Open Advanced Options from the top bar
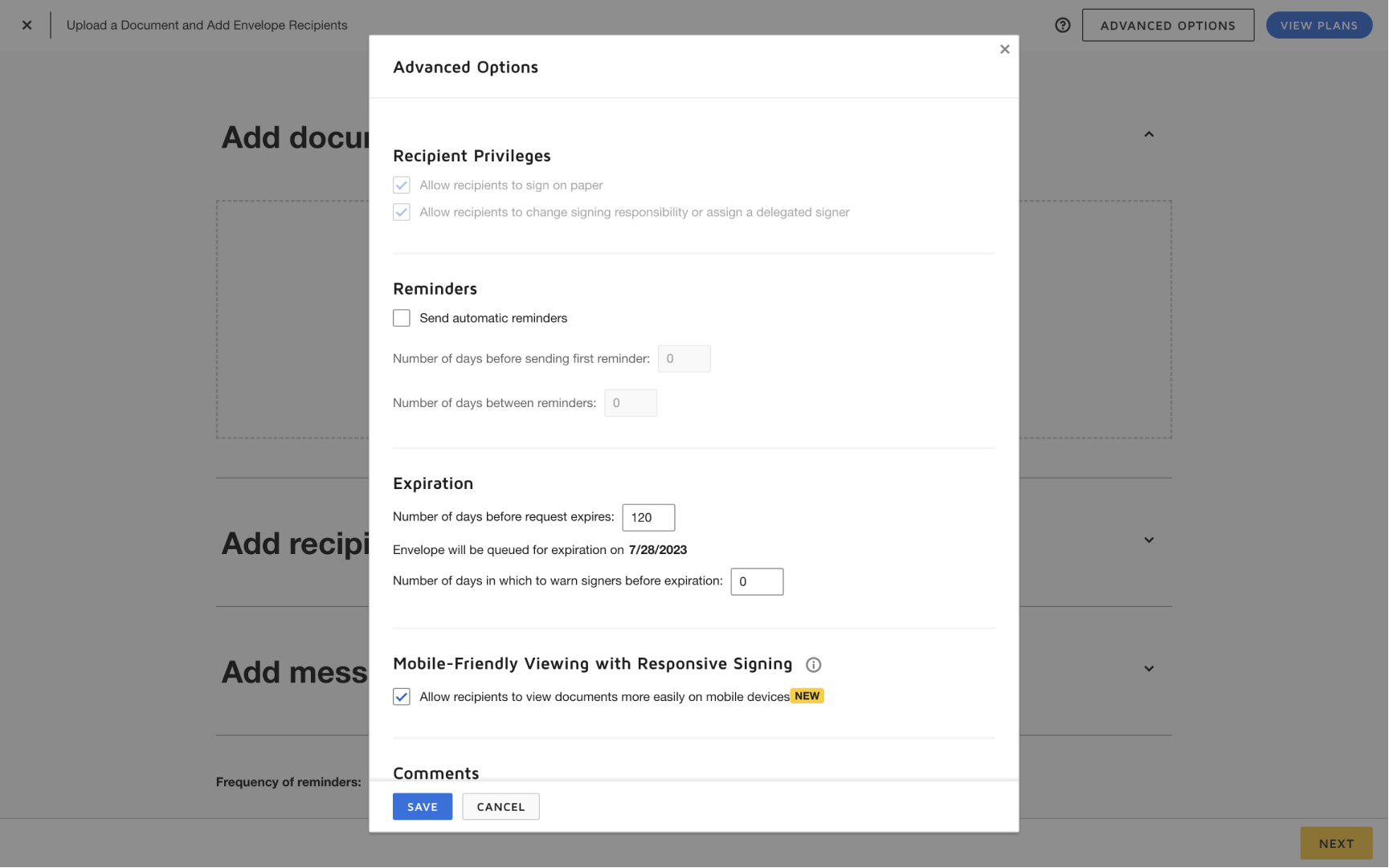 (1167, 25)
